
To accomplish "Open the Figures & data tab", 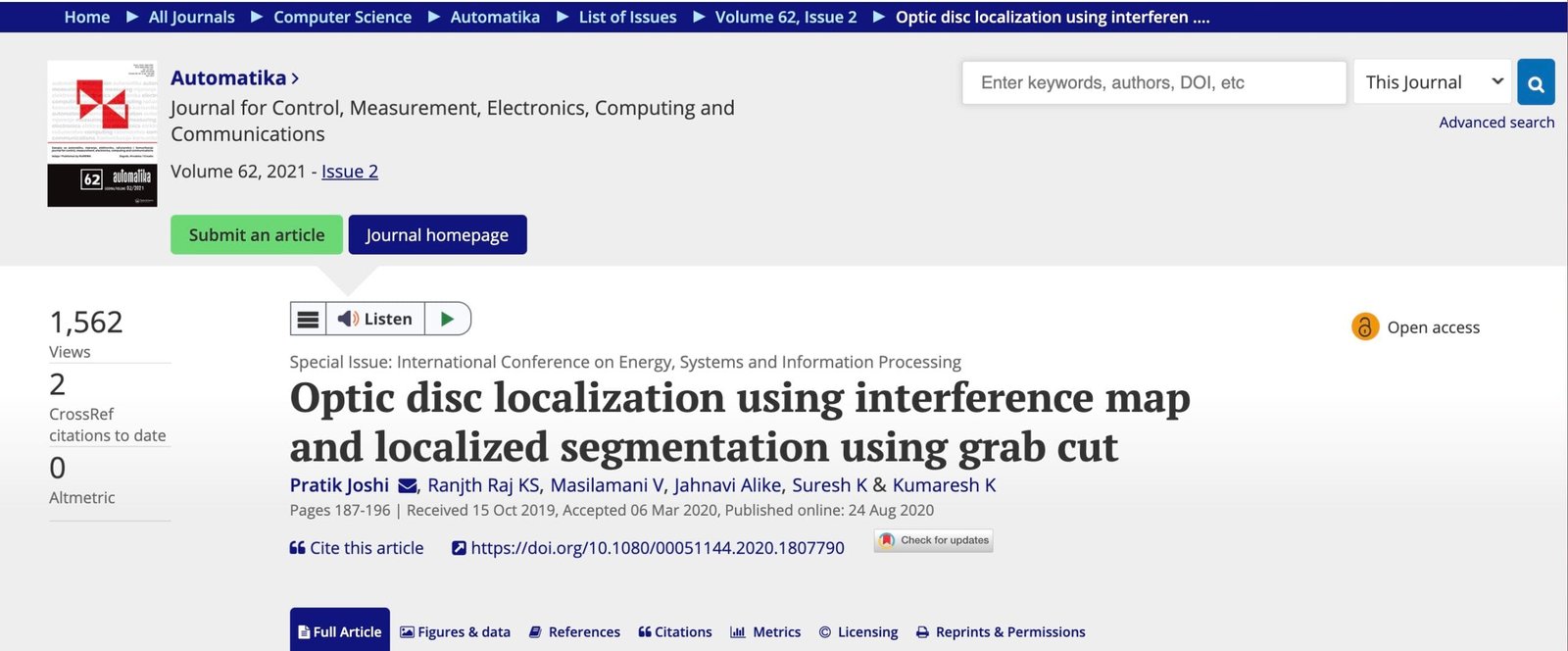I will click(x=456, y=632).
